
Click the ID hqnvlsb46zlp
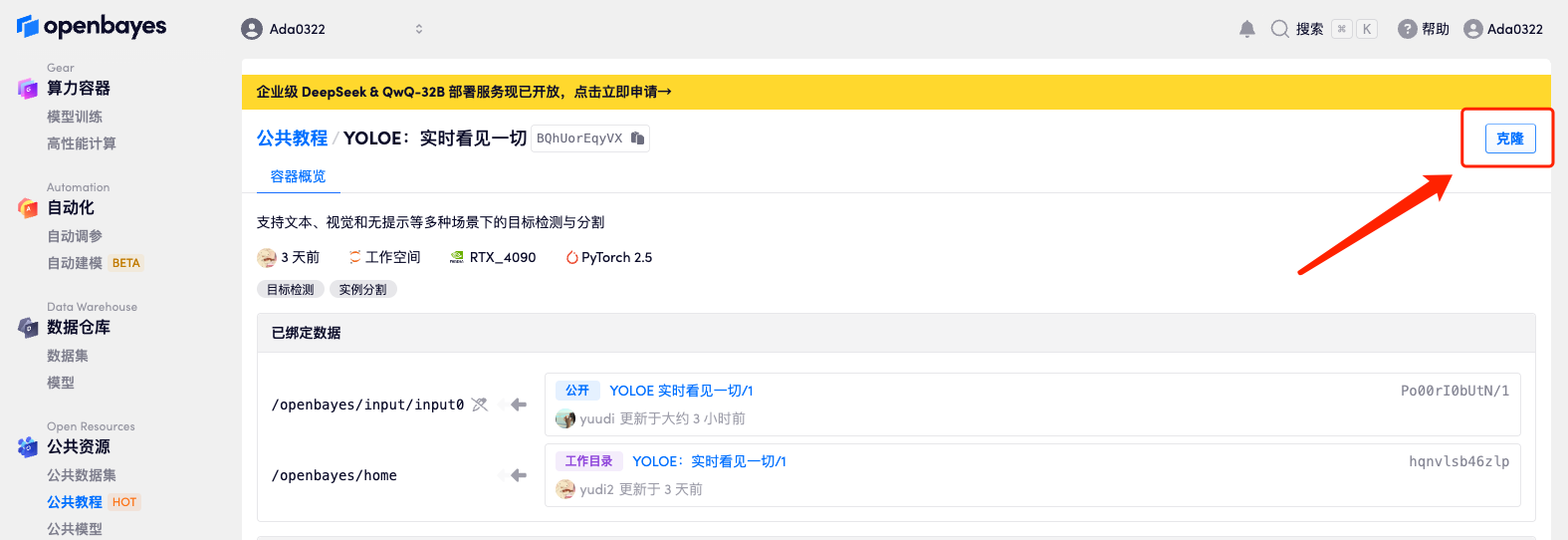tap(1458, 461)
